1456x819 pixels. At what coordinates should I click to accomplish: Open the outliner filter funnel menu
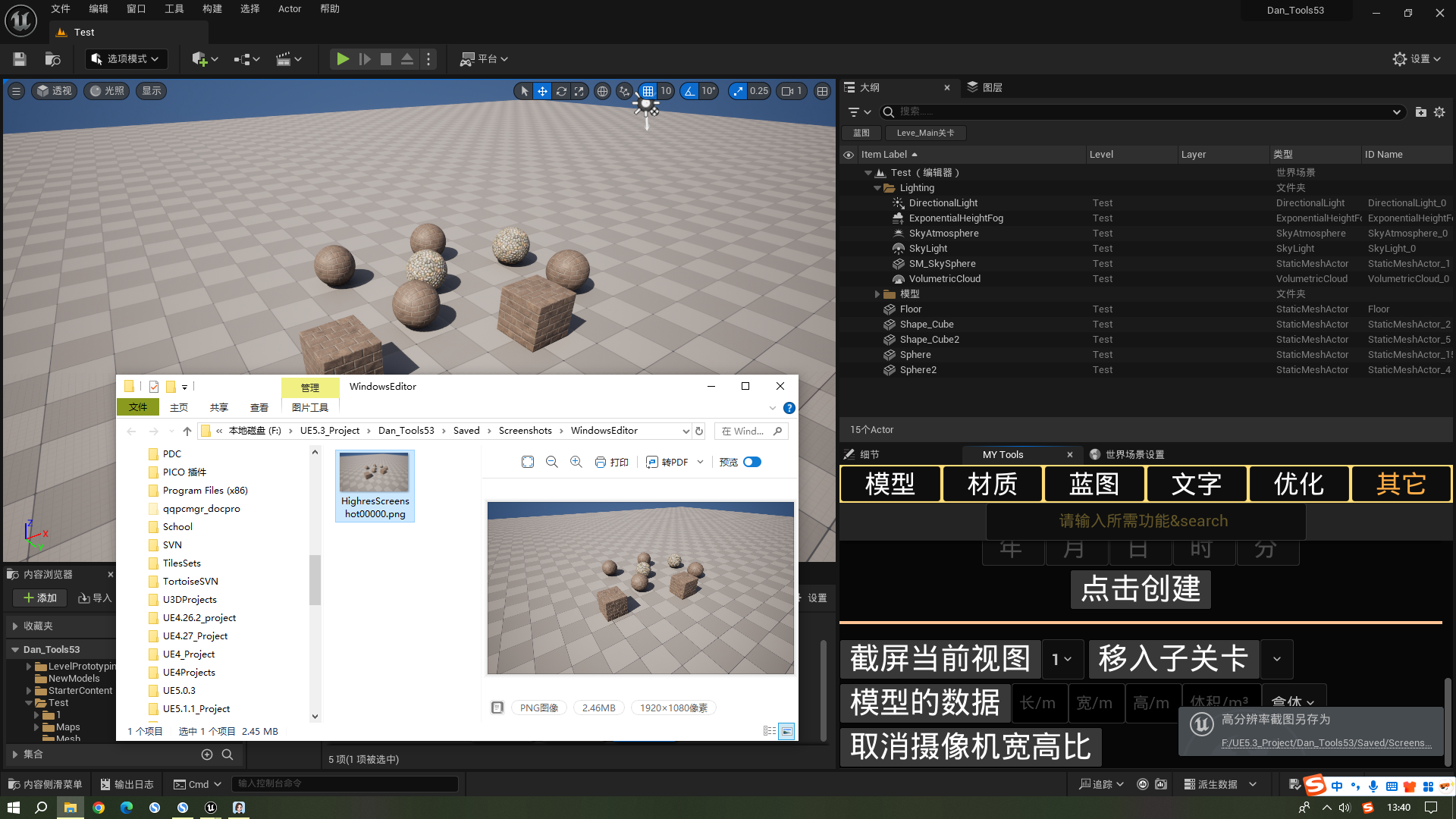click(859, 112)
